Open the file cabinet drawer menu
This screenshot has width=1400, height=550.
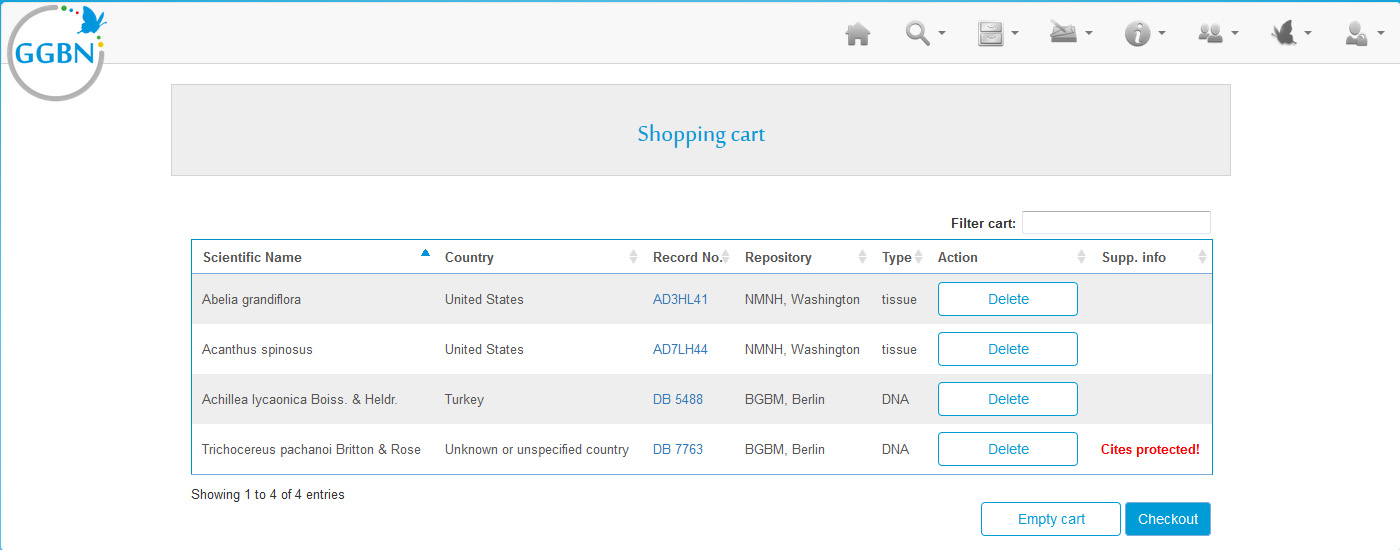pos(996,34)
